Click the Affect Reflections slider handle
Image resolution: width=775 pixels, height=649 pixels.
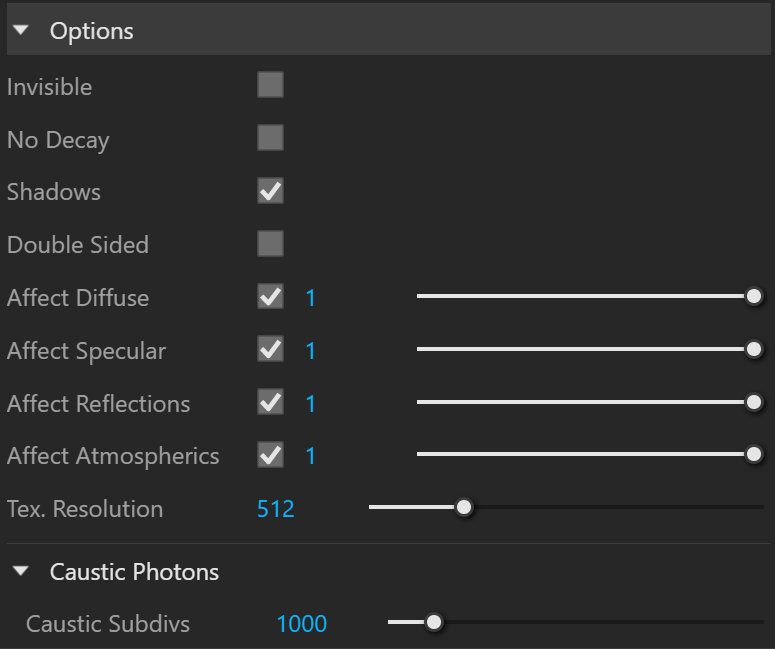(x=754, y=402)
